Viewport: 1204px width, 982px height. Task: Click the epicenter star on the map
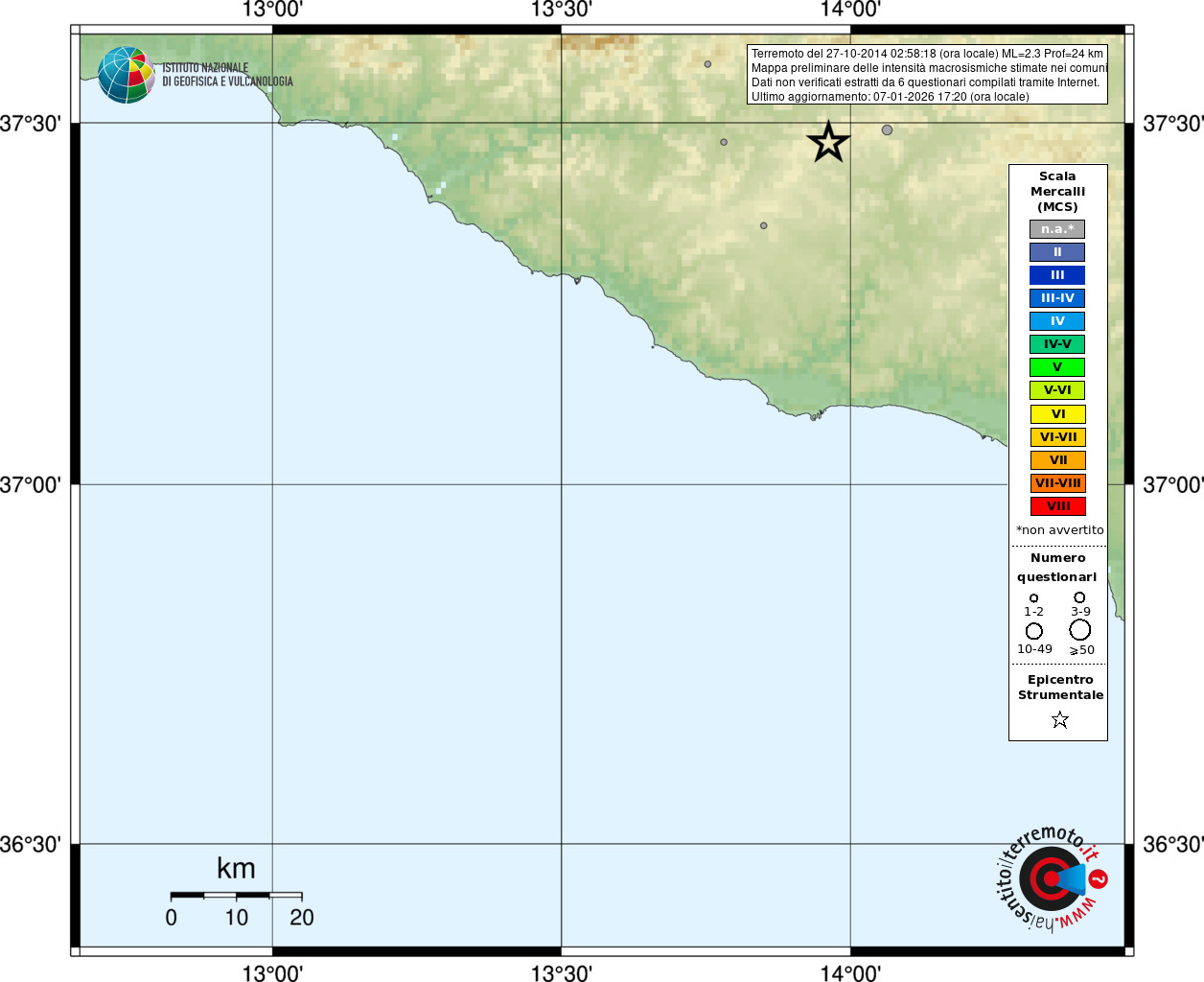point(828,143)
